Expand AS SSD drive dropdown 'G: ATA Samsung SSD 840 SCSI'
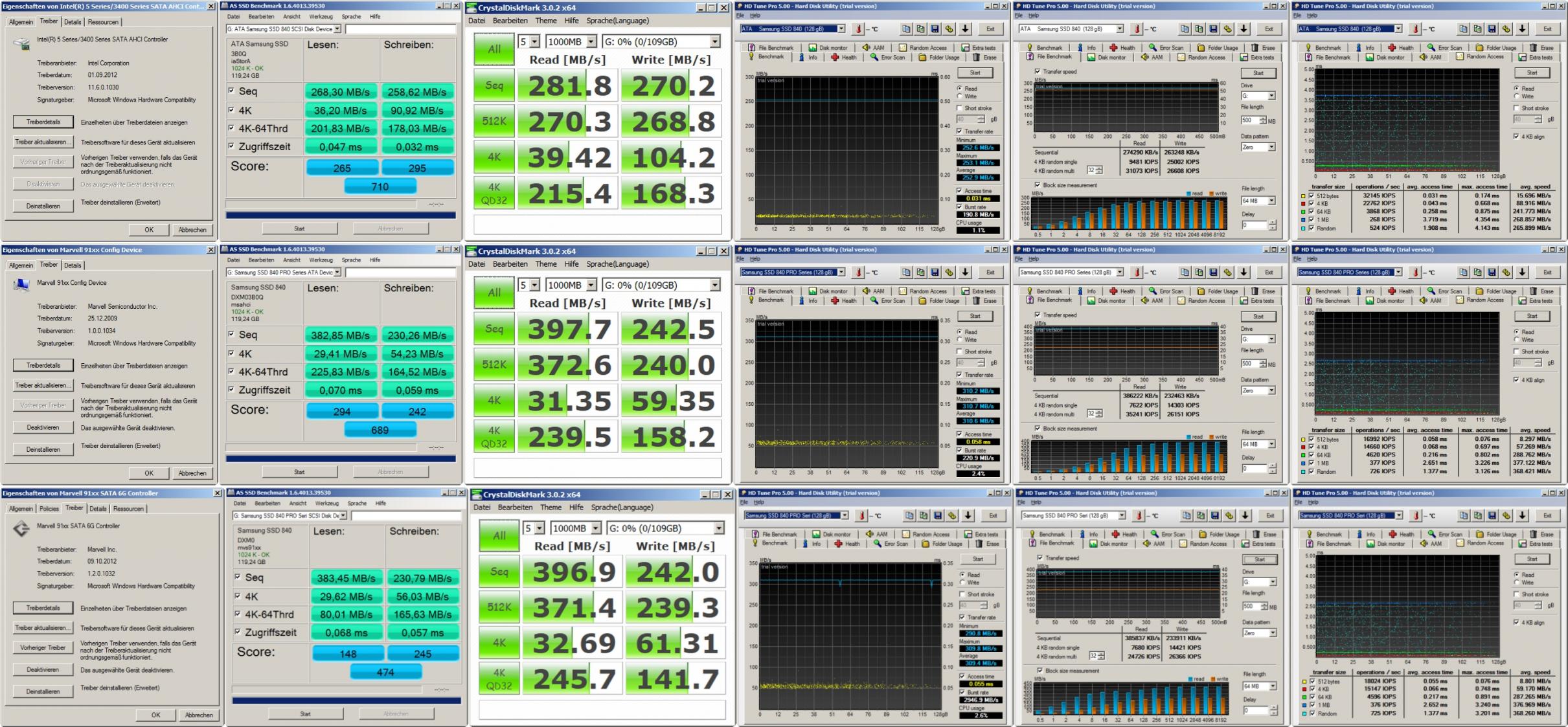1568x727 pixels. (x=337, y=29)
